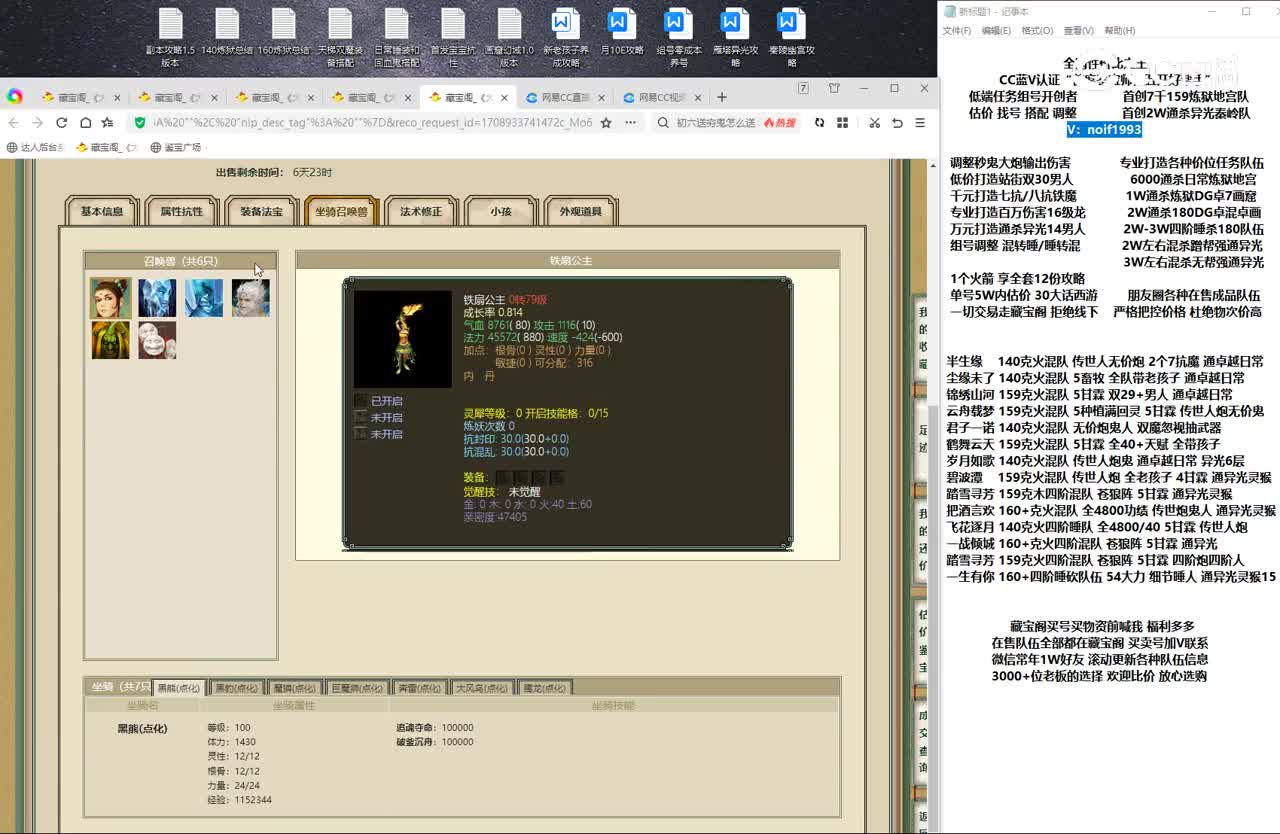Select the blue ice-faced summon portrait
The width and height of the screenshot is (1280, 834).
(x=204, y=298)
